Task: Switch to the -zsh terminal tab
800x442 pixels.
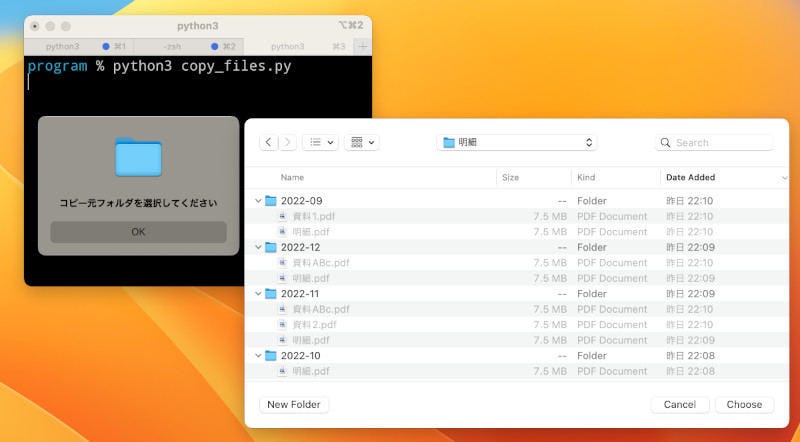Action: (x=172, y=46)
